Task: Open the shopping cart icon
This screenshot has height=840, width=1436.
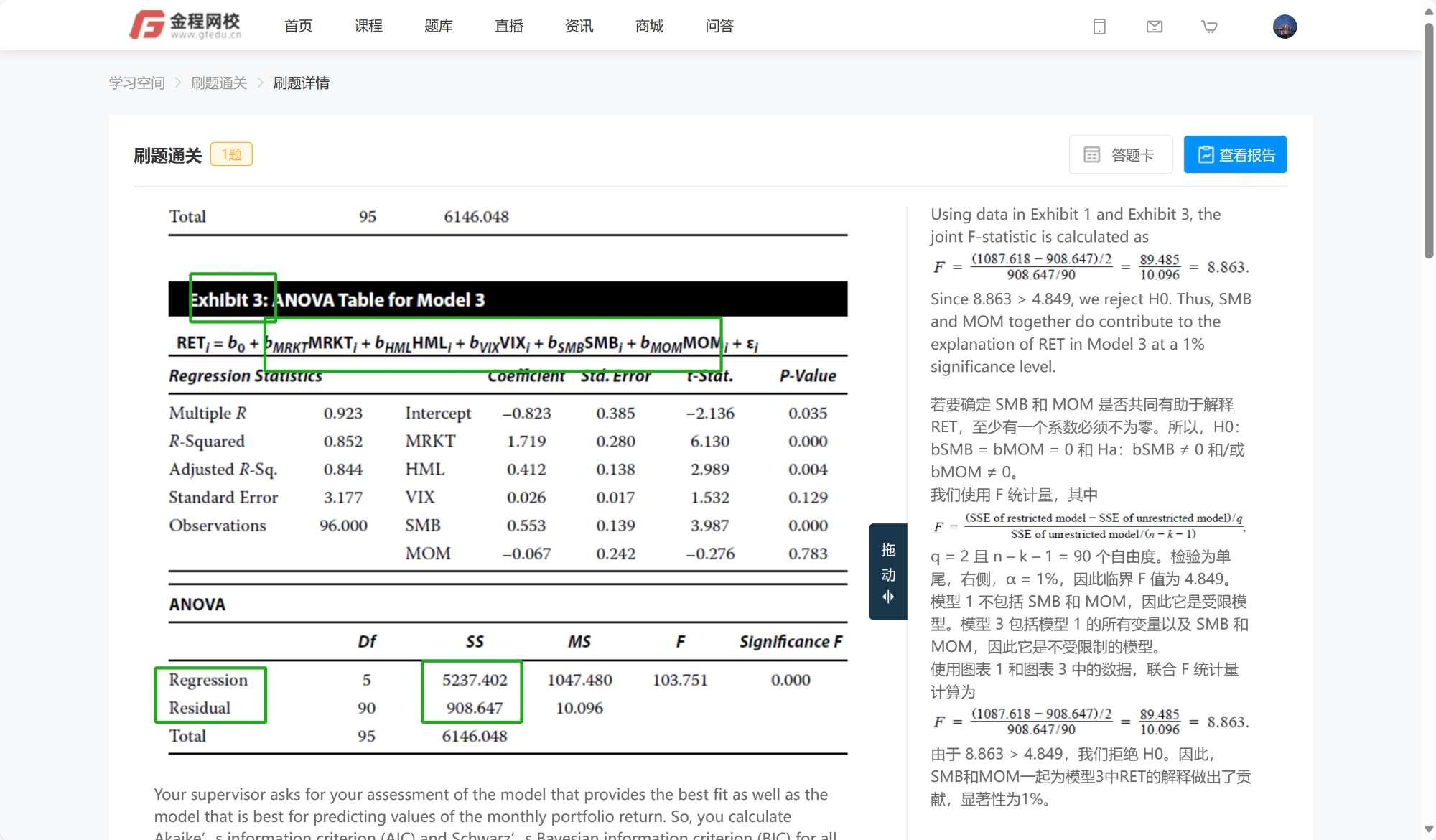Action: tap(1209, 27)
